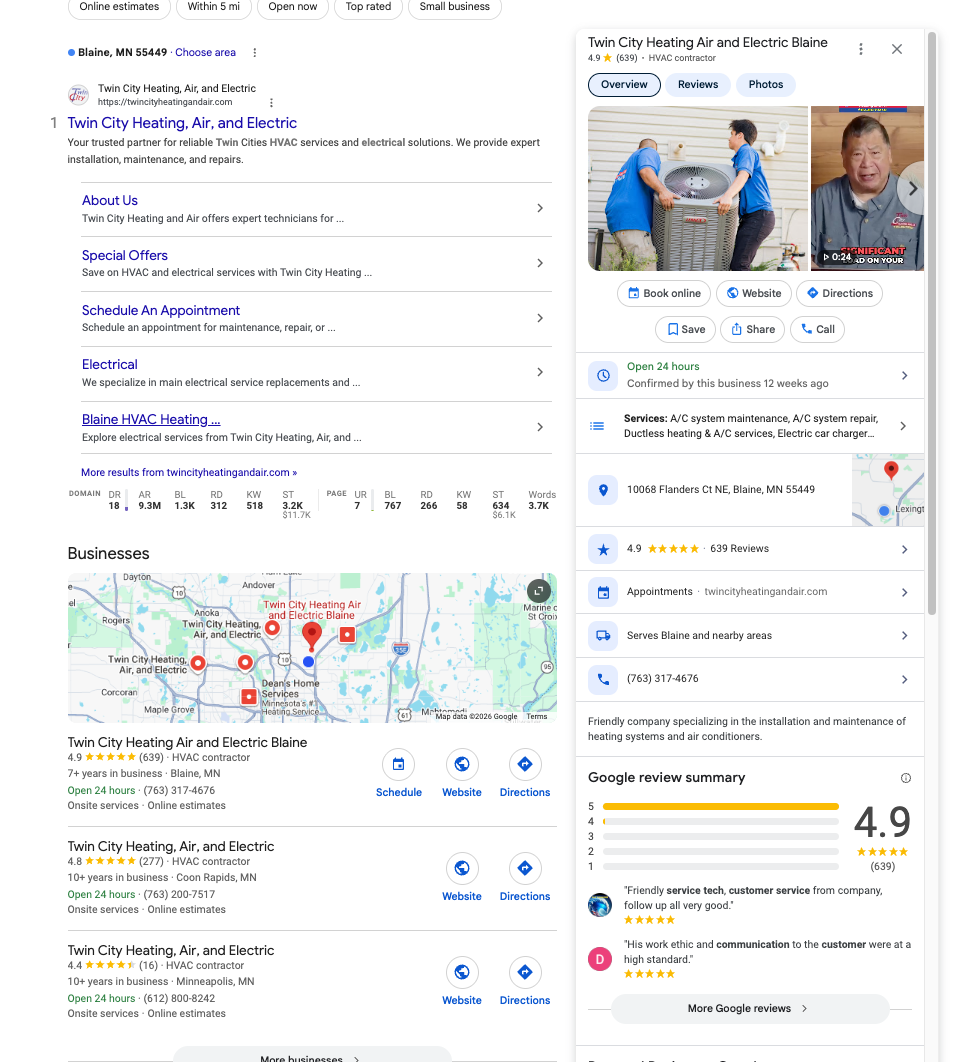965x1062 pixels.
Task: Open the Special Offers sitelink
Action: point(125,255)
